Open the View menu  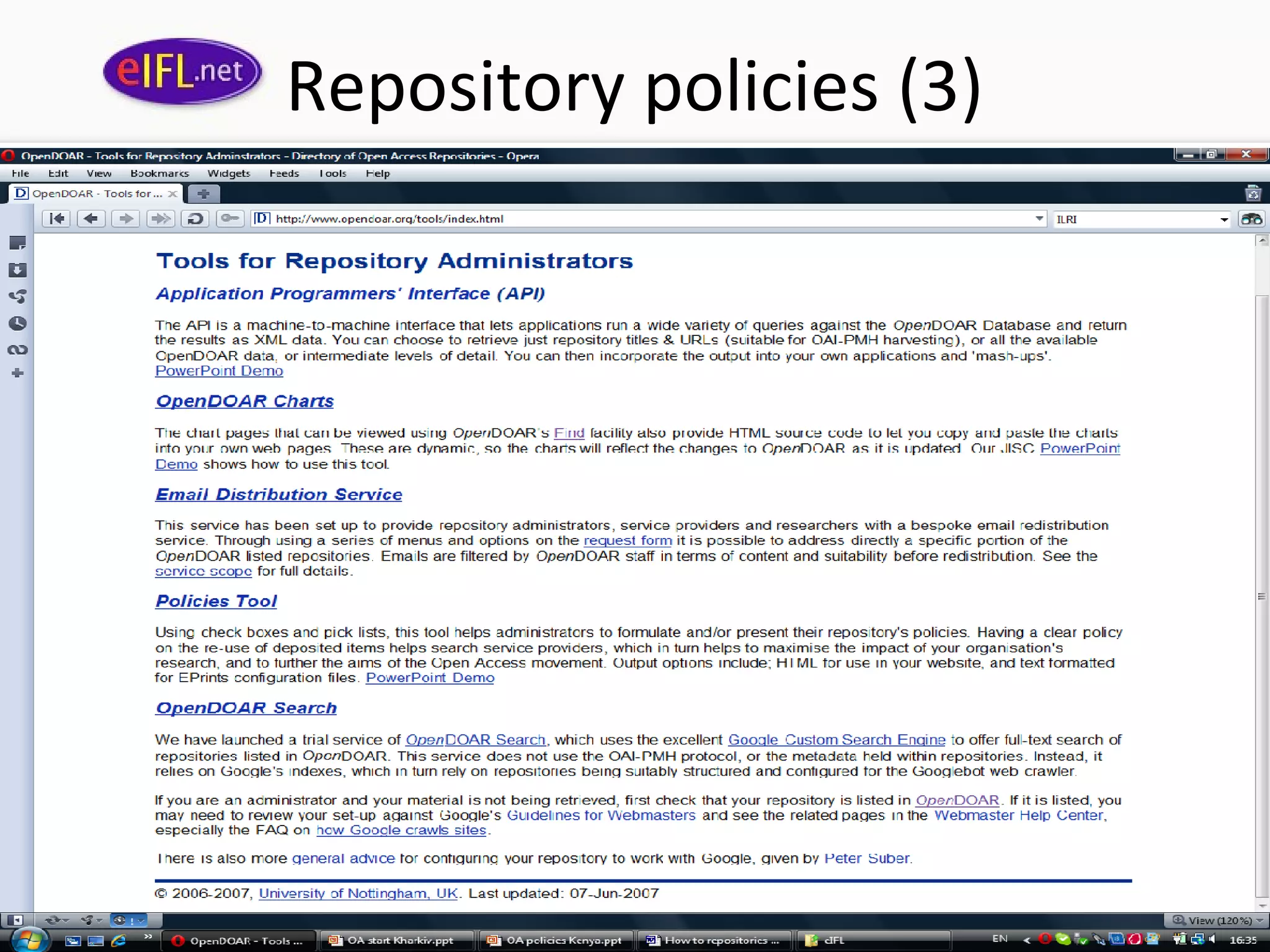(x=99, y=174)
